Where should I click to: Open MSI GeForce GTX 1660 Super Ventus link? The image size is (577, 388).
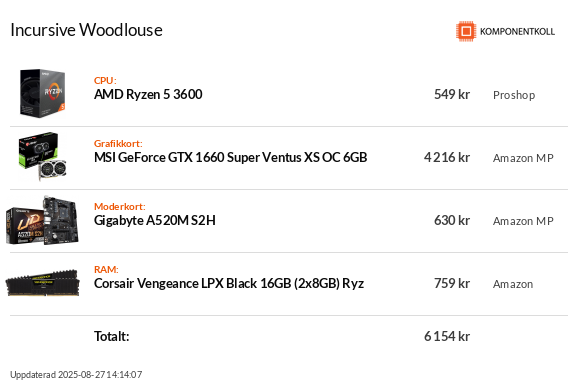[230, 158]
